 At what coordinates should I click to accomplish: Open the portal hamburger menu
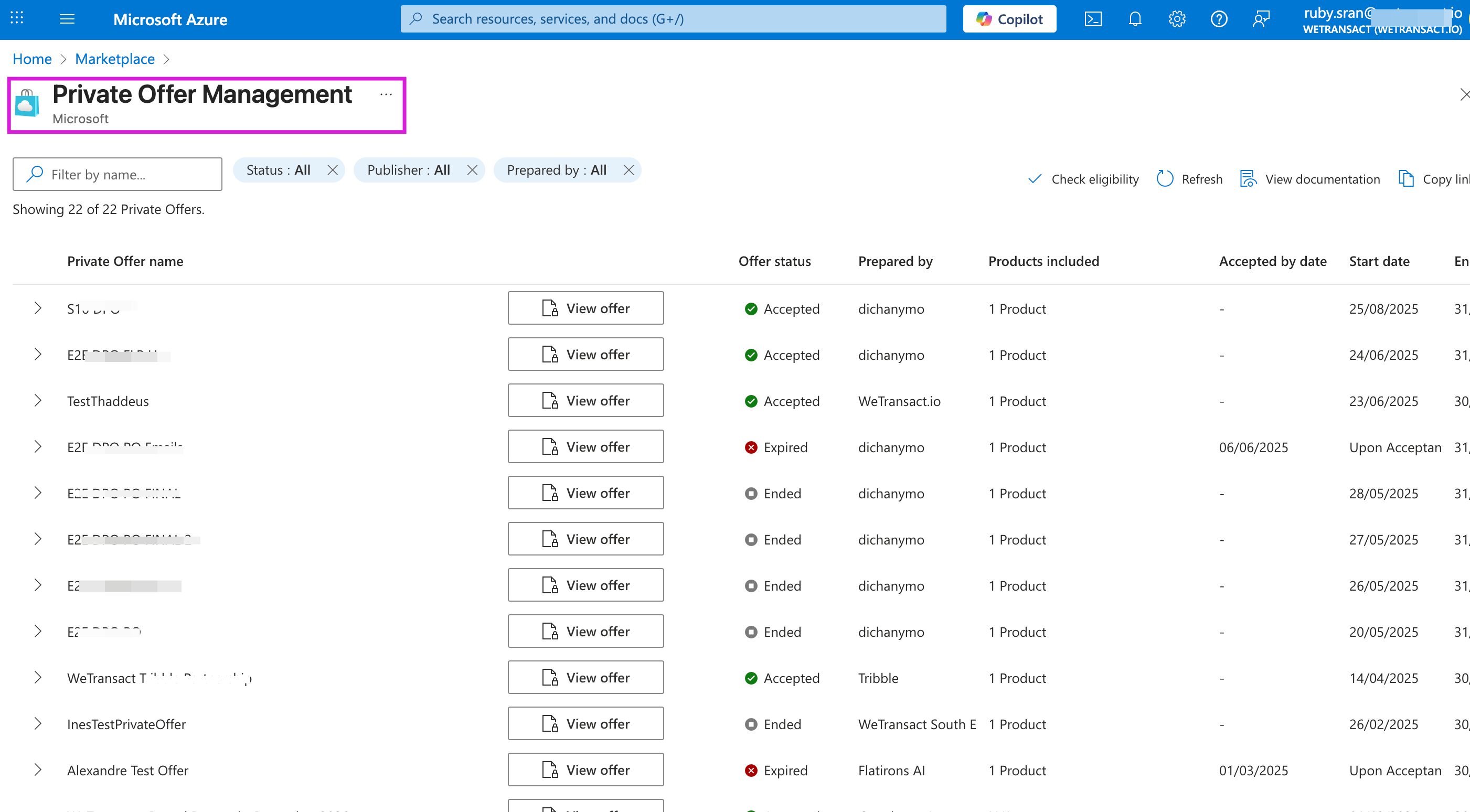coord(67,19)
